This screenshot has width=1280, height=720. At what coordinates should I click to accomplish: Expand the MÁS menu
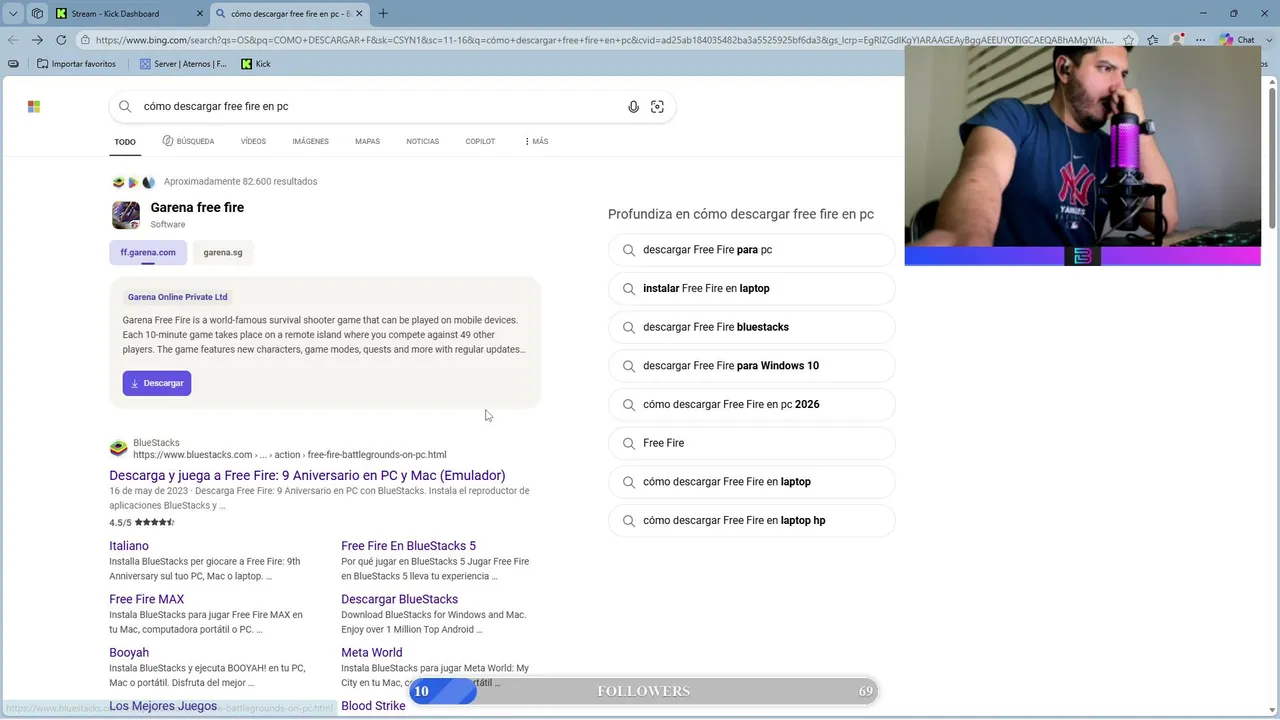pyautogui.click(x=536, y=141)
